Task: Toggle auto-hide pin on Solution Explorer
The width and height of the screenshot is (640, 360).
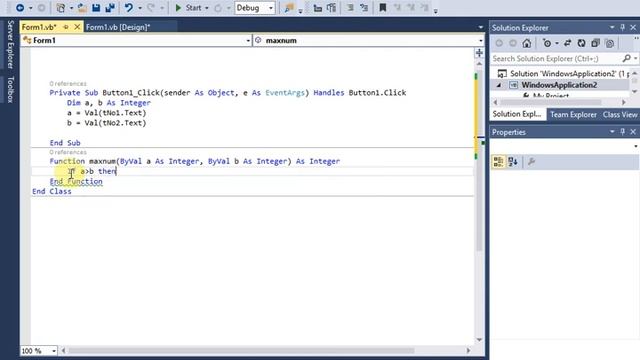Action: [x=622, y=27]
